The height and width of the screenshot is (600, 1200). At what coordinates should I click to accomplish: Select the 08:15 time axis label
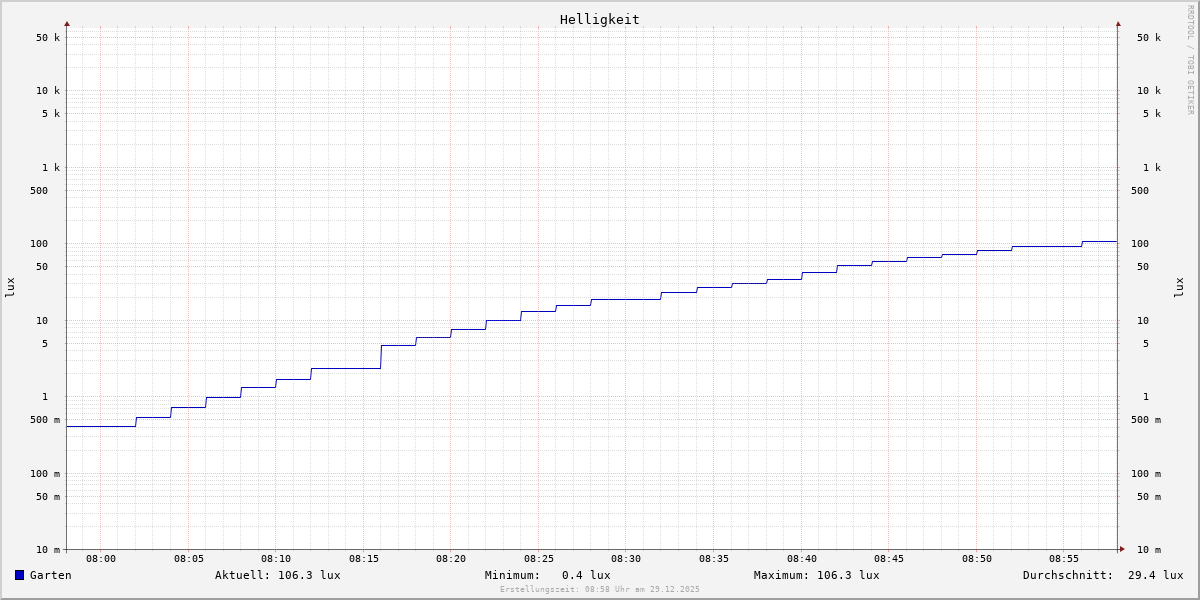(x=364, y=559)
